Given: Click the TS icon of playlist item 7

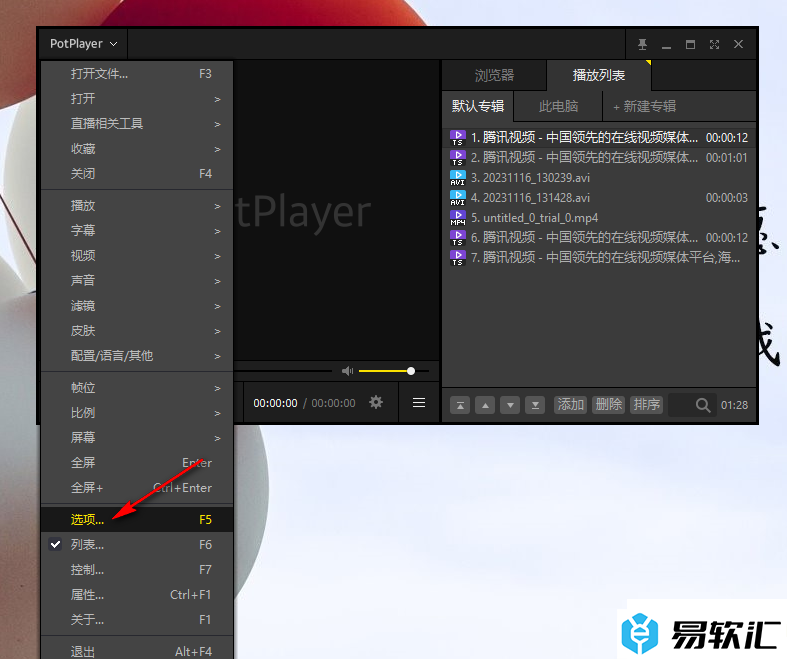Looking at the screenshot, I should (457, 257).
